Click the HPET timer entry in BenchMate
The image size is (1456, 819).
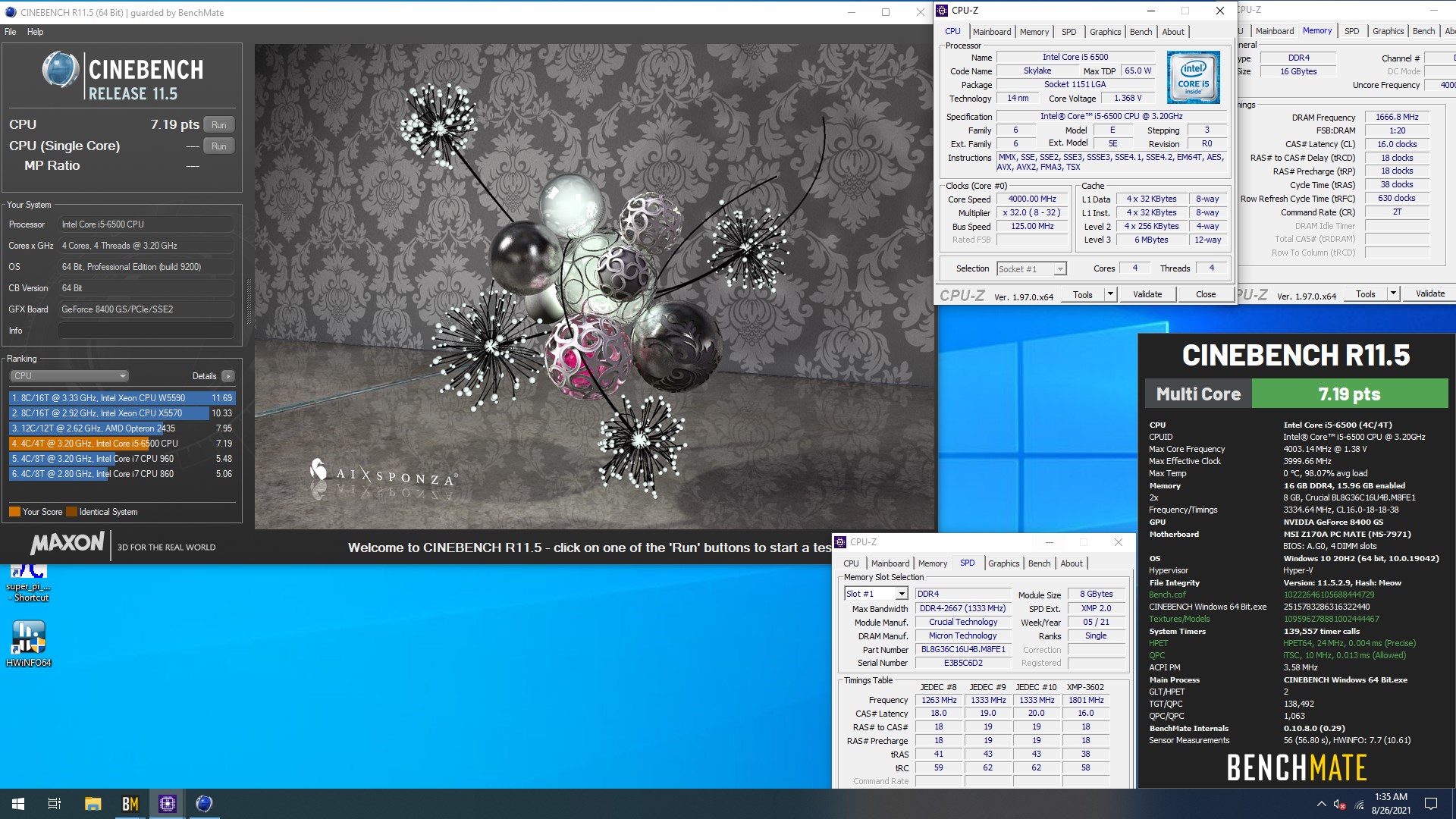pos(1158,643)
